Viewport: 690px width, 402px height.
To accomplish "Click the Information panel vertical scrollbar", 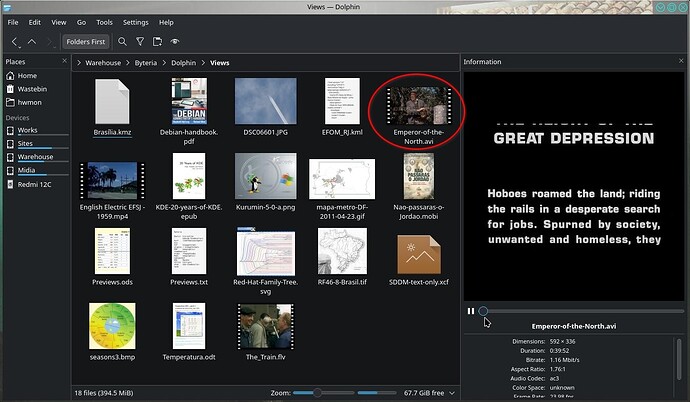I will click(679, 358).
